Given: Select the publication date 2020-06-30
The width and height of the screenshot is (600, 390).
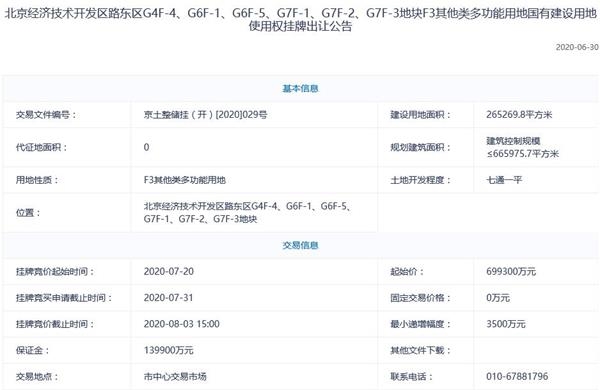Looking at the screenshot, I should (577, 47).
